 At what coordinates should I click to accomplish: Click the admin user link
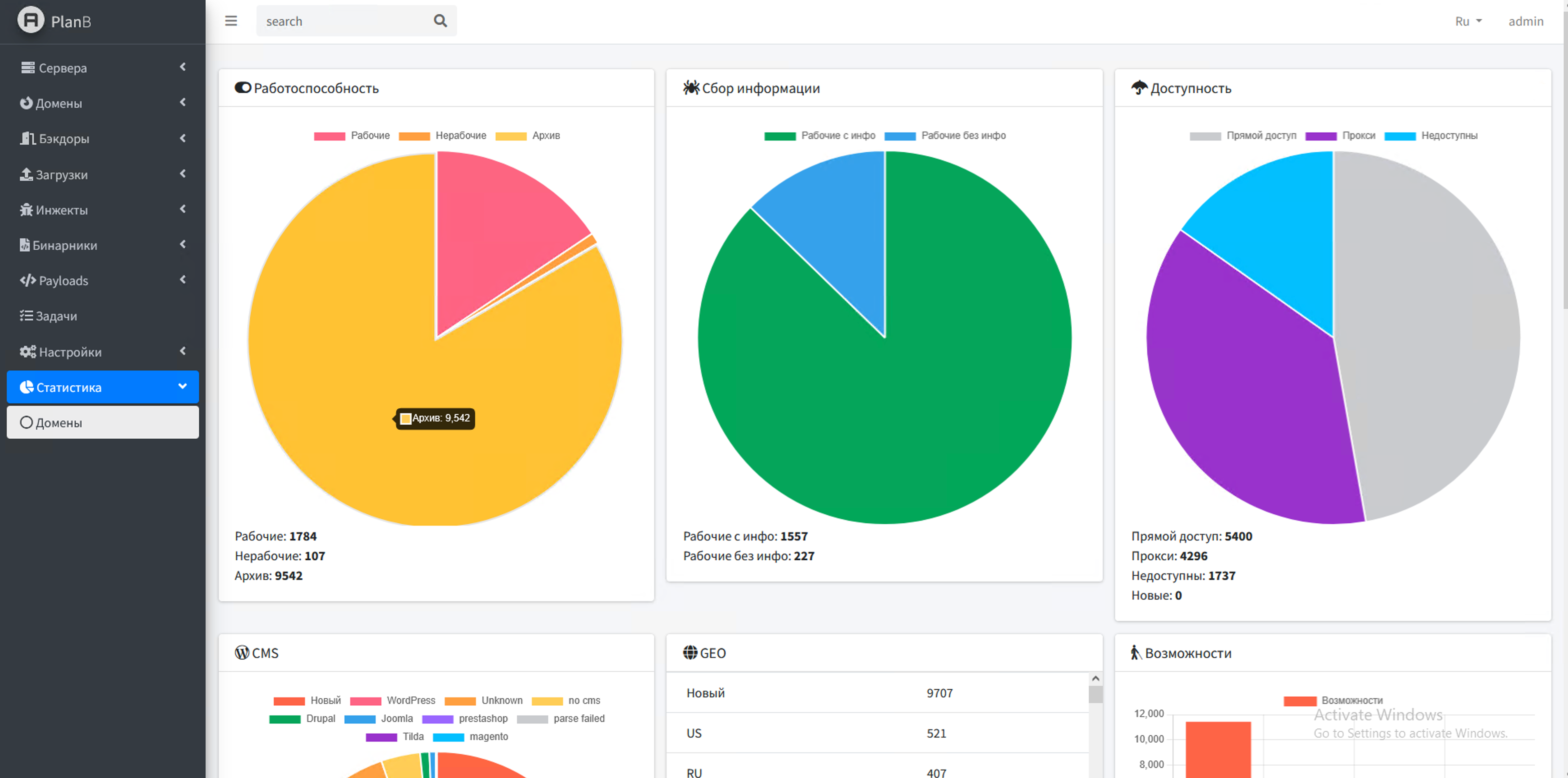tap(1525, 21)
